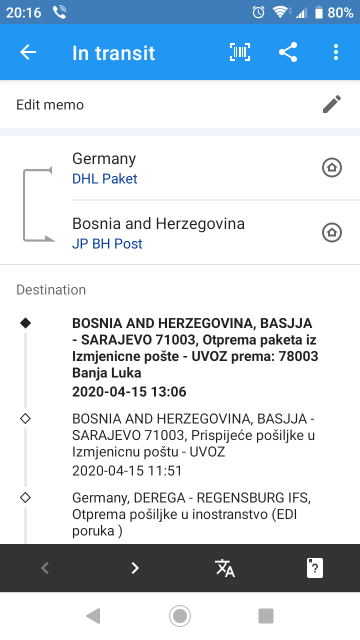The width and height of the screenshot is (360, 640).
Task: Share the tracking information
Action: click(288, 52)
